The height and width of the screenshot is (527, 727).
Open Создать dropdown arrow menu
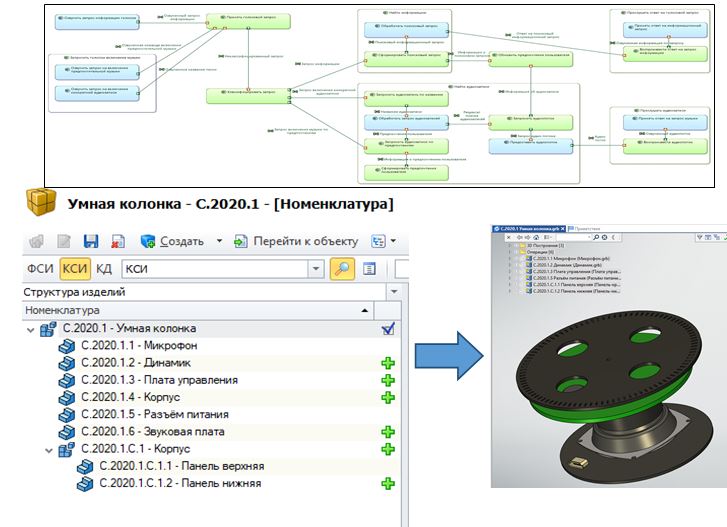click(x=219, y=241)
